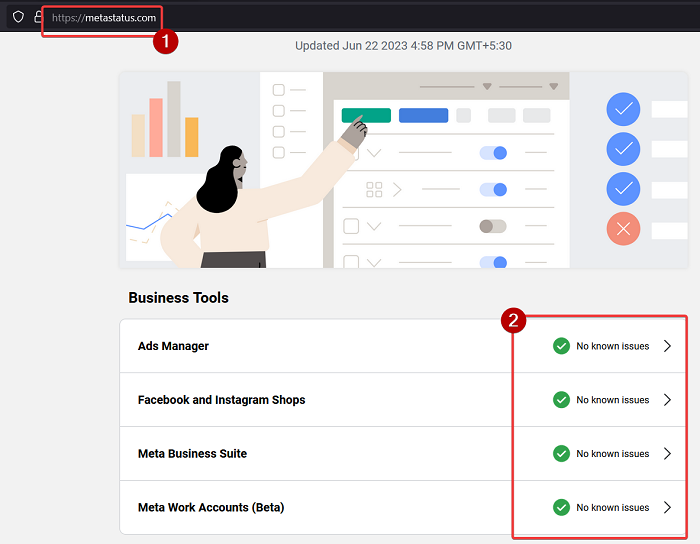This screenshot has width=700, height=544.
Task: Click "No known issues" beside Facebook and Instagram Shops
Action: pos(612,400)
